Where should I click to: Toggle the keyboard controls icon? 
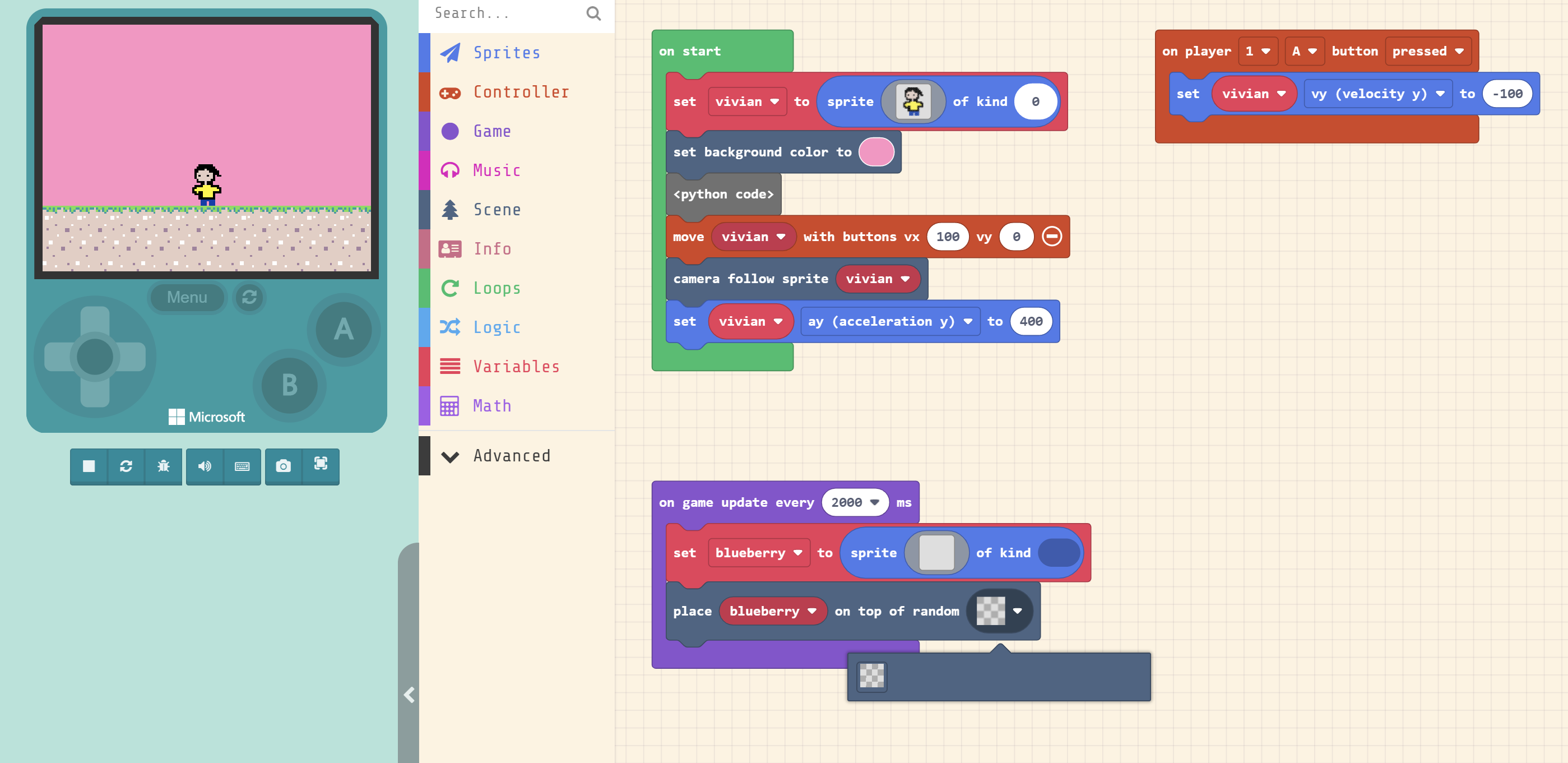242,466
